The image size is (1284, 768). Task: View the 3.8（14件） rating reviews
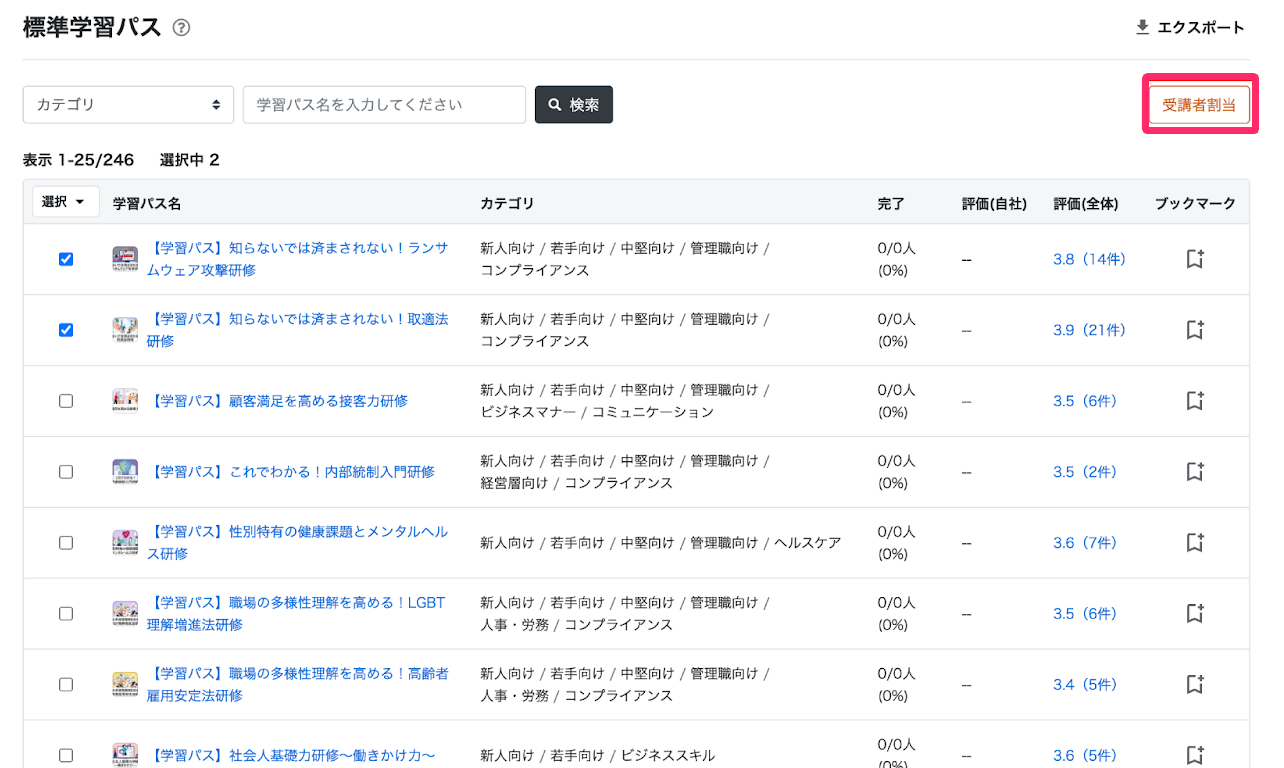pyautogui.click(x=1089, y=259)
